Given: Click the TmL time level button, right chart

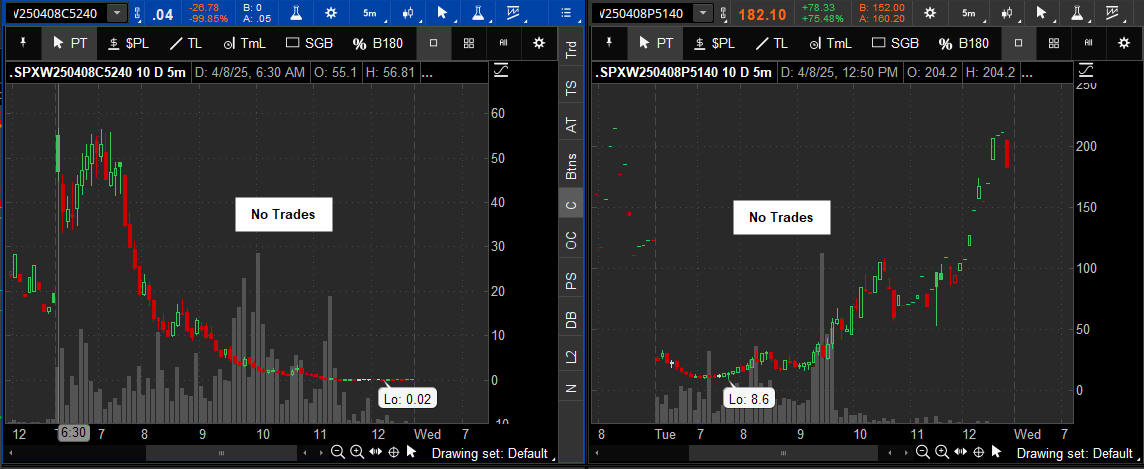Looking at the screenshot, I should [x=827, y=43].
